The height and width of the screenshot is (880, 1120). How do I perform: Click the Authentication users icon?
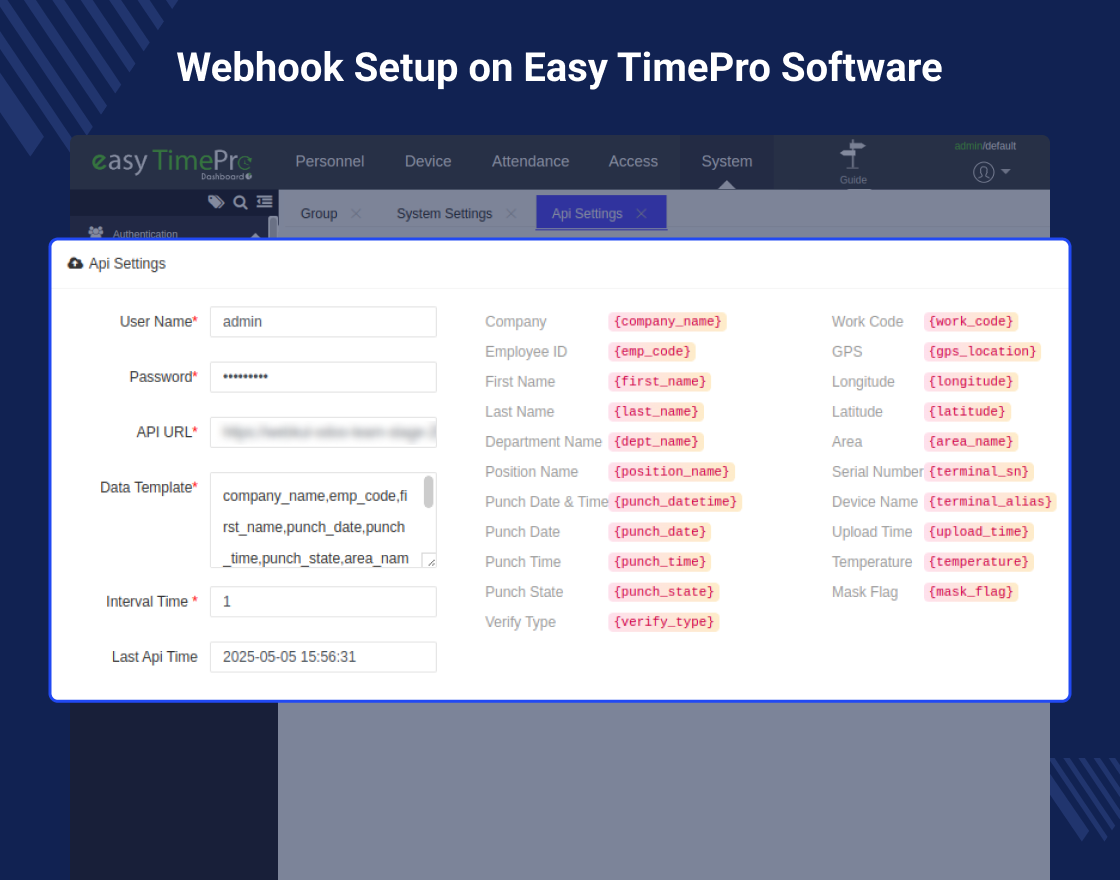(x=96, y=232)
